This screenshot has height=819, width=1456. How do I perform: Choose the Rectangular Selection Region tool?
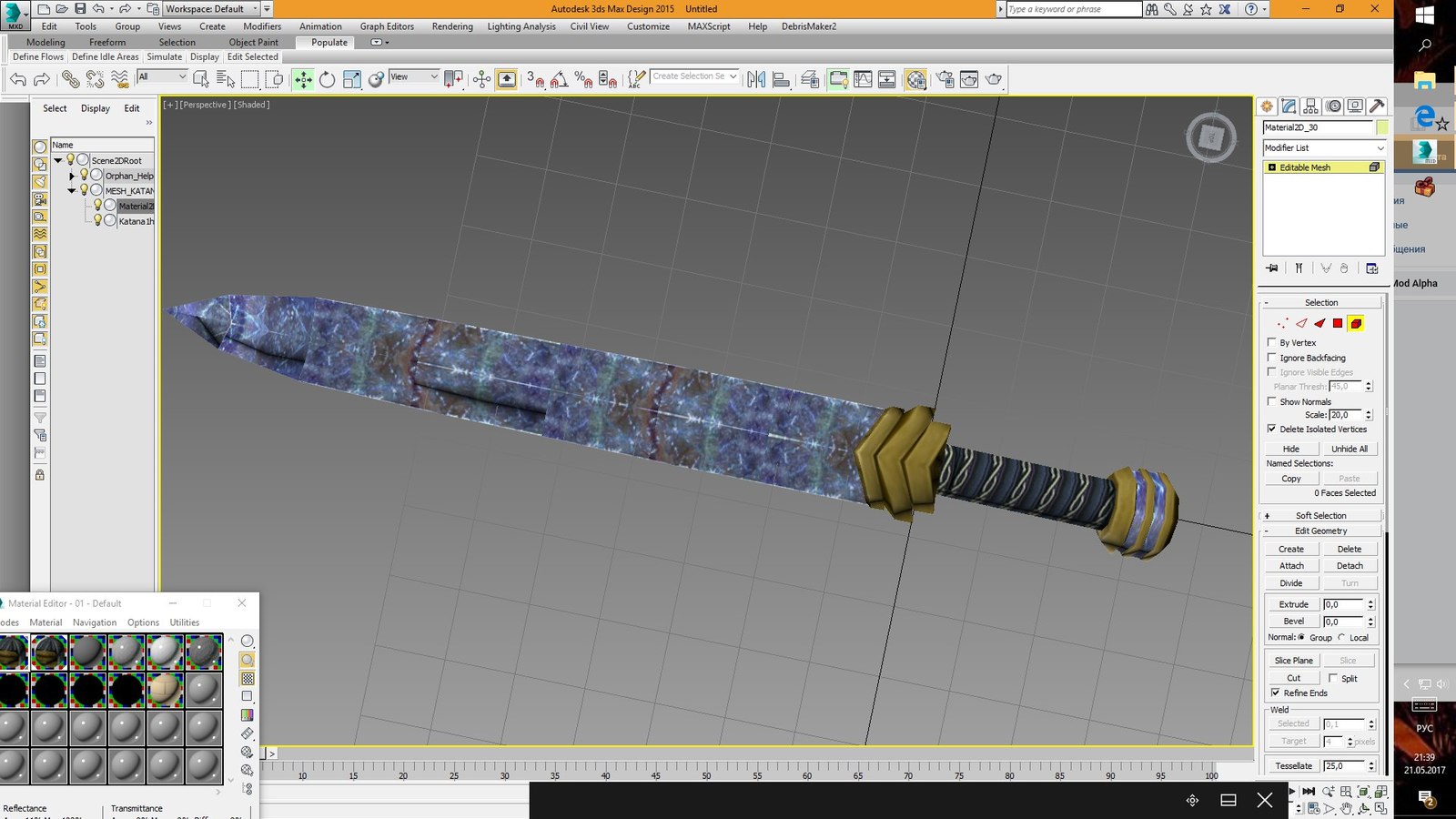point(249,80)
